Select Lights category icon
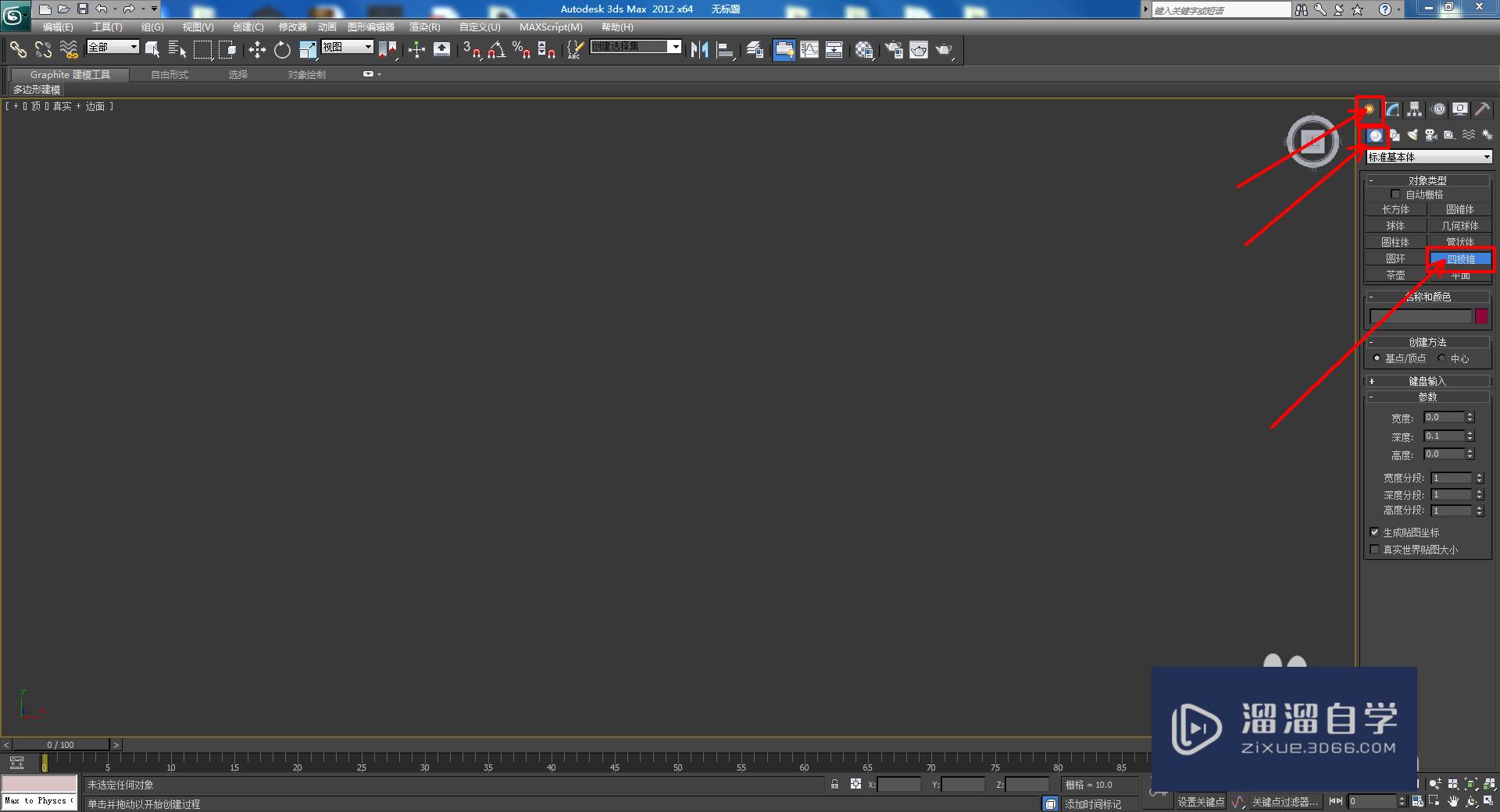1500x812 pixels. (1412, 135)
